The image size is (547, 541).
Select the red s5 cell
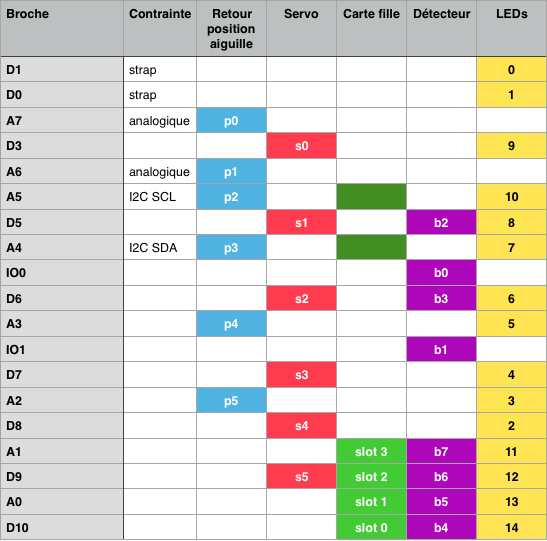[301, 476]
